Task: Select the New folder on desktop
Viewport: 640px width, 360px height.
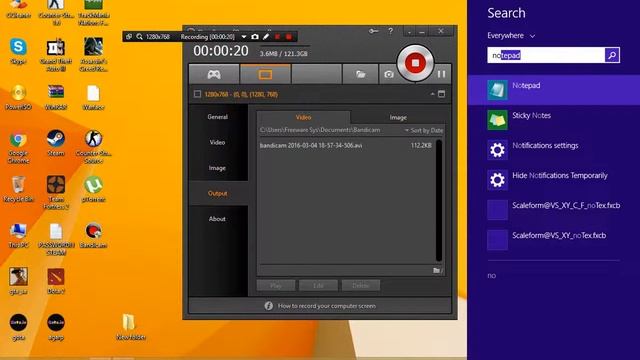Action: point(131,327)
